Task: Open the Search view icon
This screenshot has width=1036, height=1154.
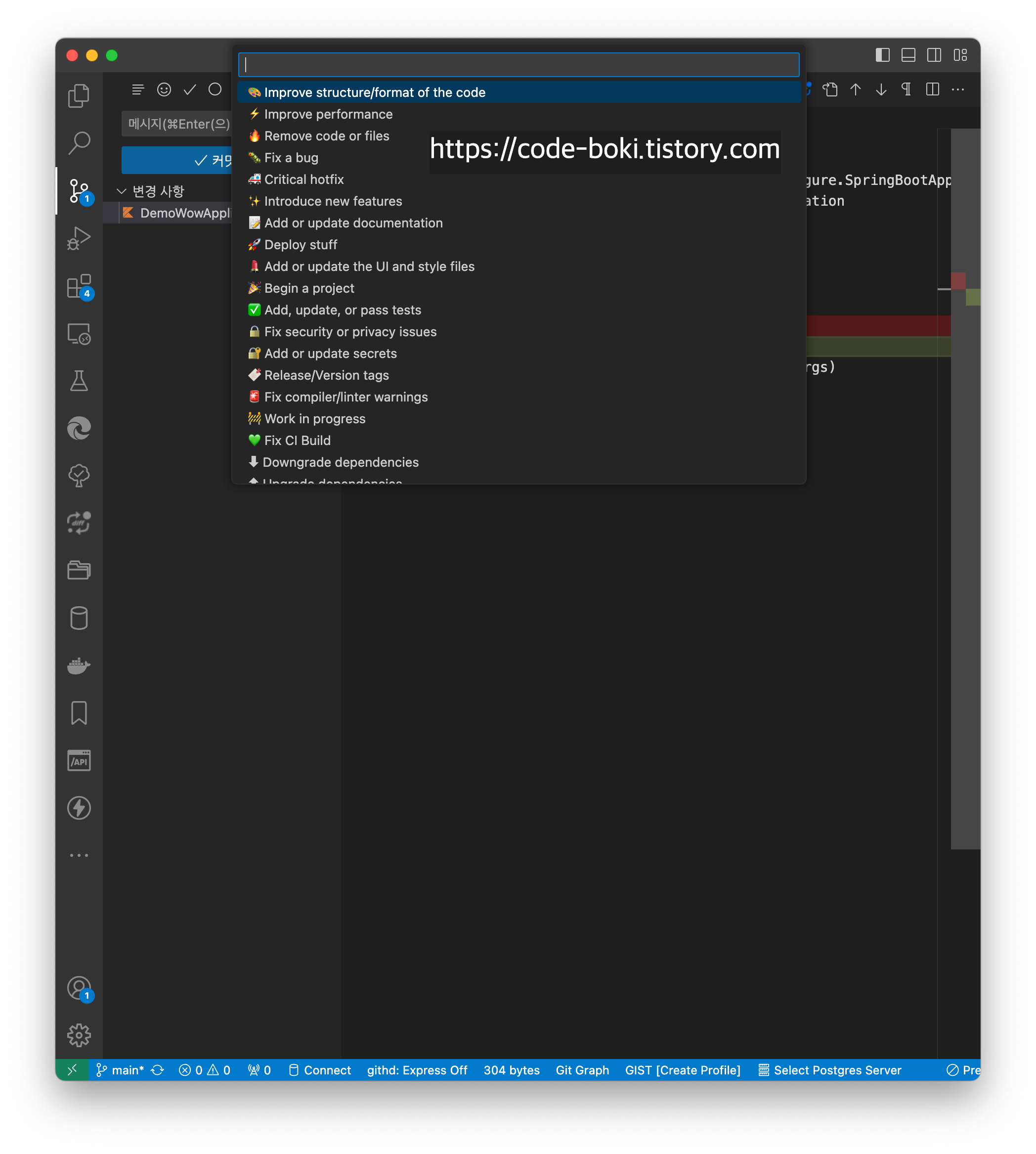Action: pos(79,143)
